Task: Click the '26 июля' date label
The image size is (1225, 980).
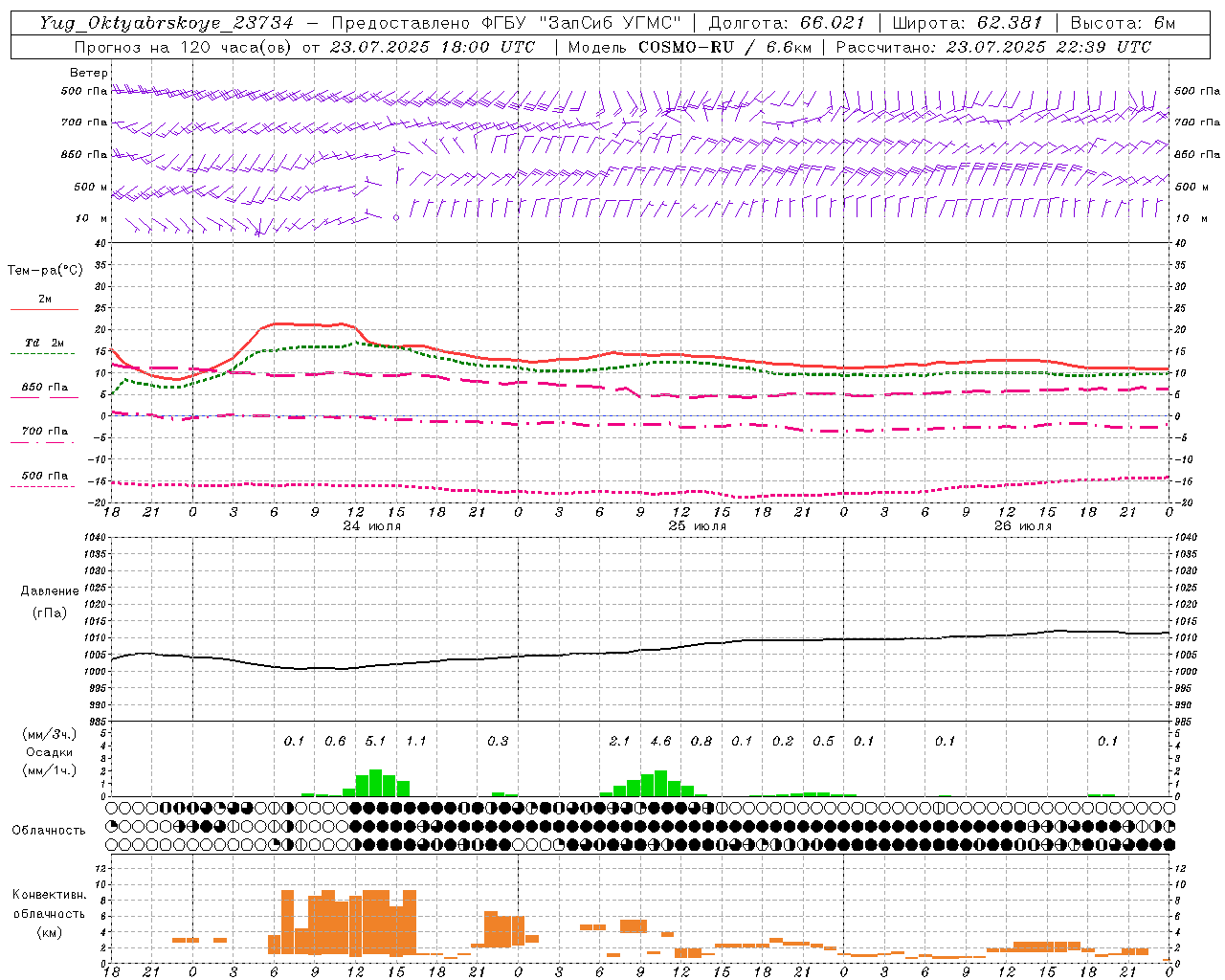Action: pos(1022,526)
